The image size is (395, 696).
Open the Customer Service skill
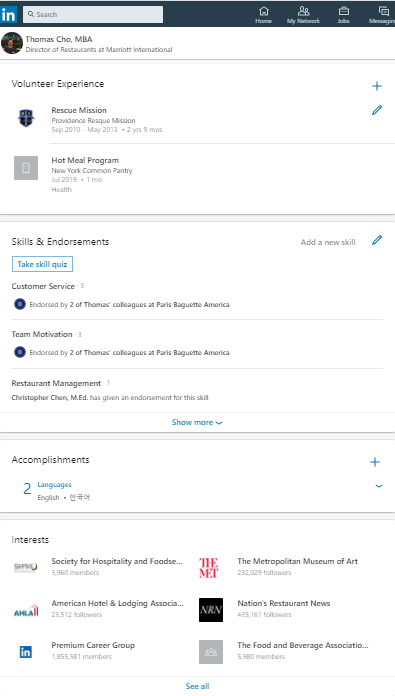pos(43,286)
